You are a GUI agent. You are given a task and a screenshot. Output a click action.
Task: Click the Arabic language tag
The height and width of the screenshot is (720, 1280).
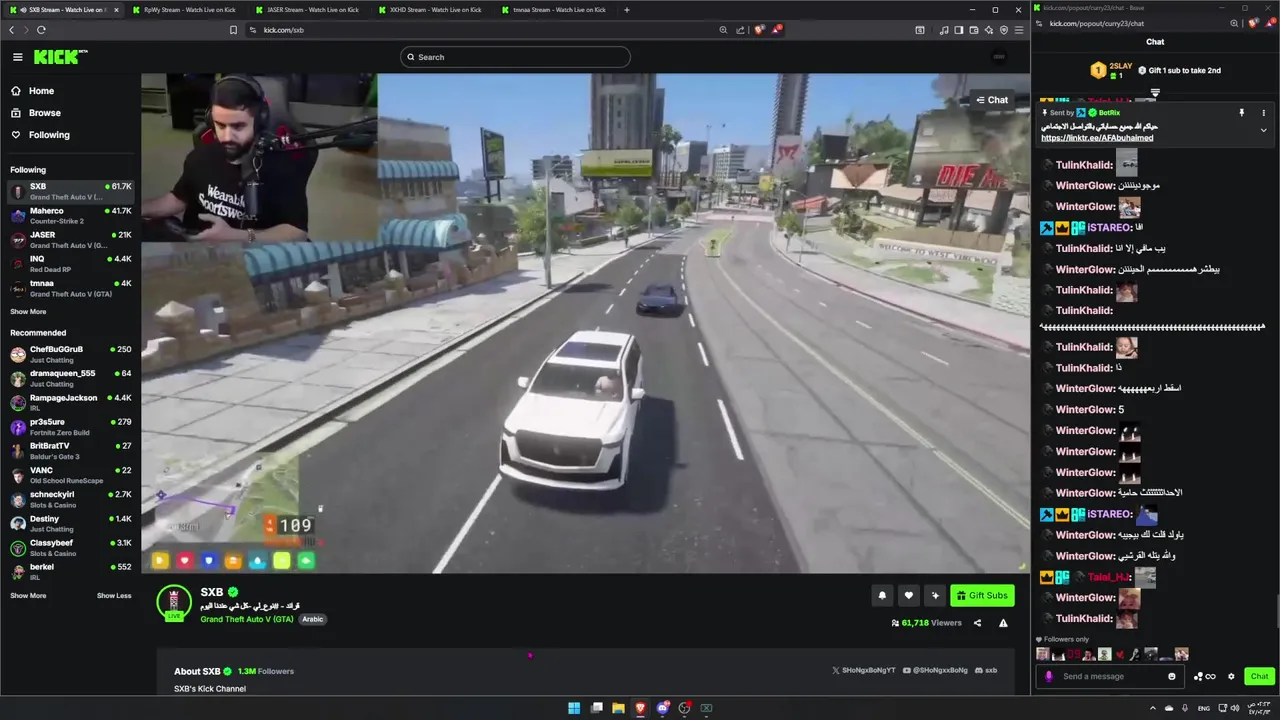point(313,619)
